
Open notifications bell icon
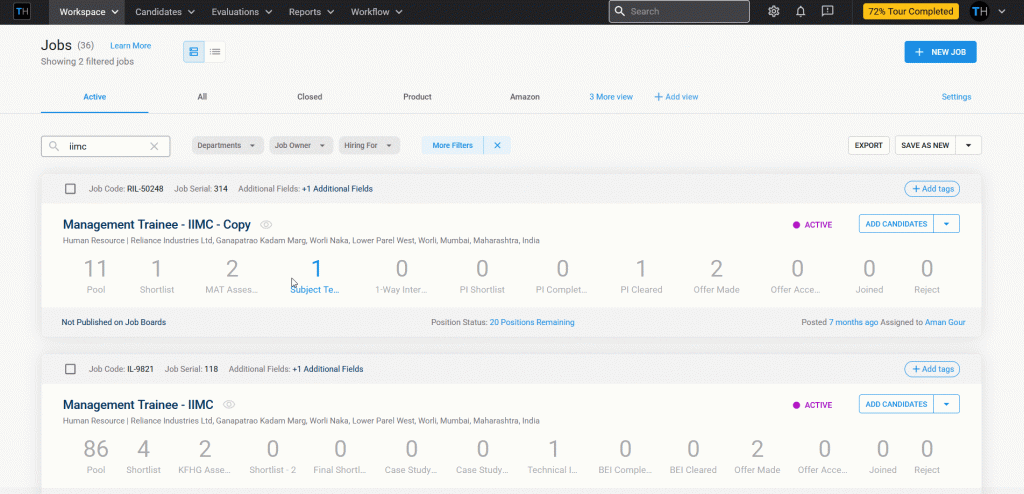click(801, 12)
